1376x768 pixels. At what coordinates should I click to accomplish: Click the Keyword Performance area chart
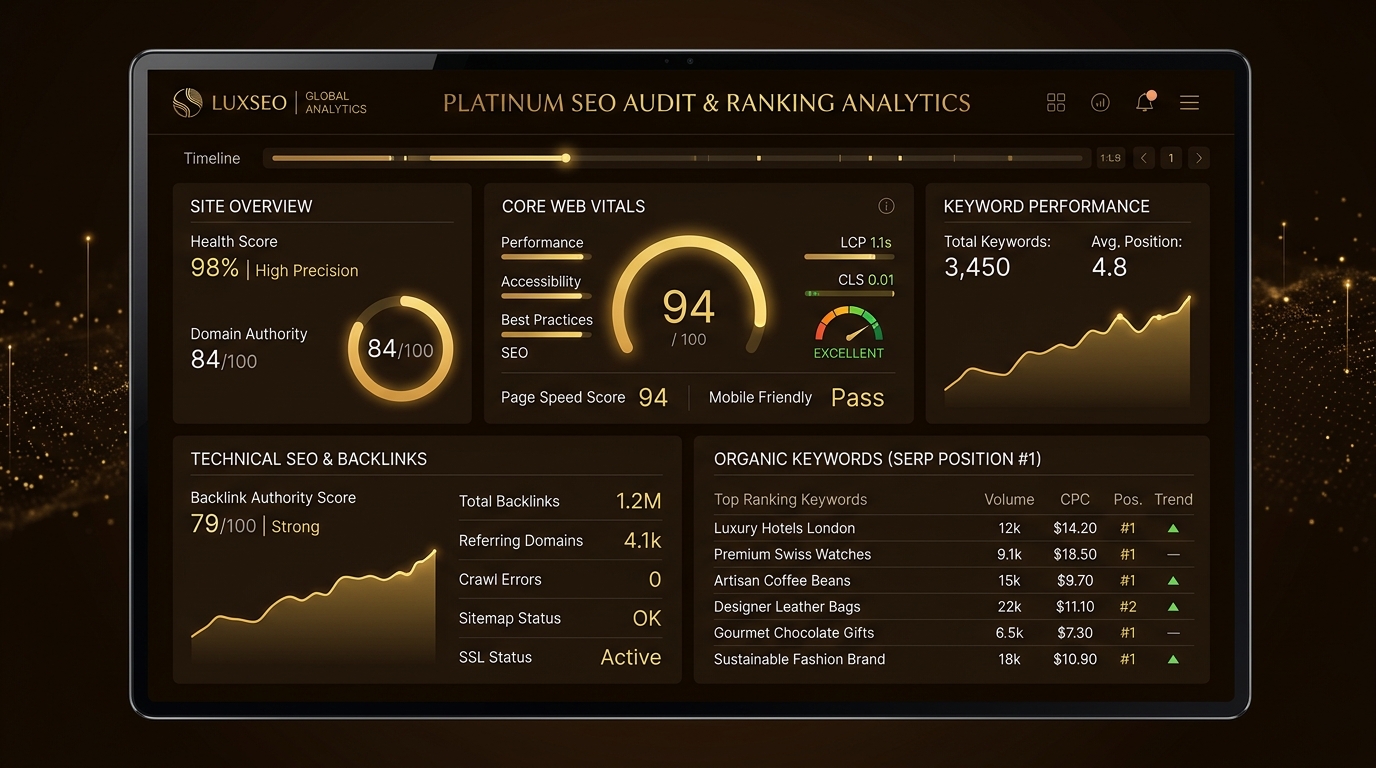[x=1067, y=352]
